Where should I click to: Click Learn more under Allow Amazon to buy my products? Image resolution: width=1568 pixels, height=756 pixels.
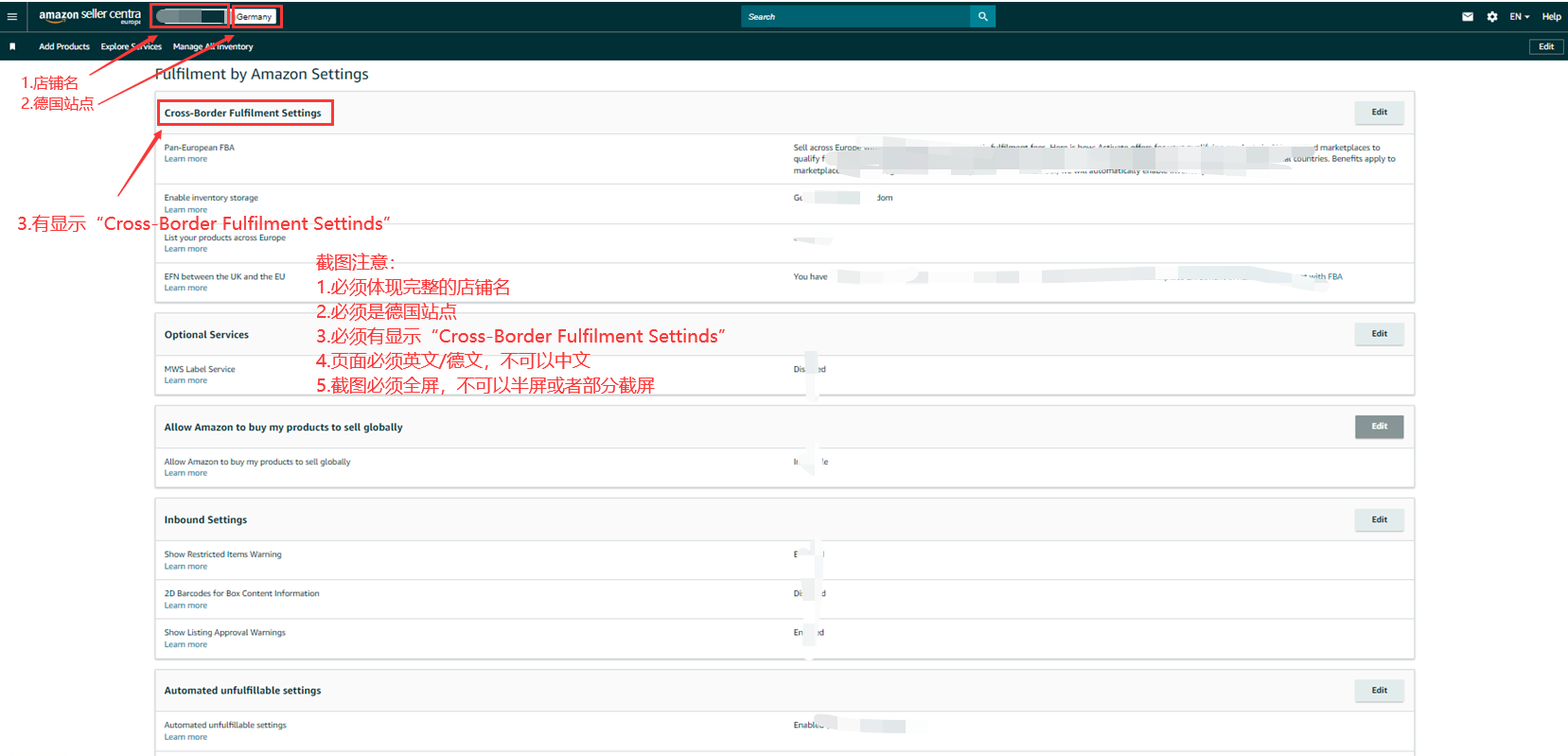click(x=185, y=473)
